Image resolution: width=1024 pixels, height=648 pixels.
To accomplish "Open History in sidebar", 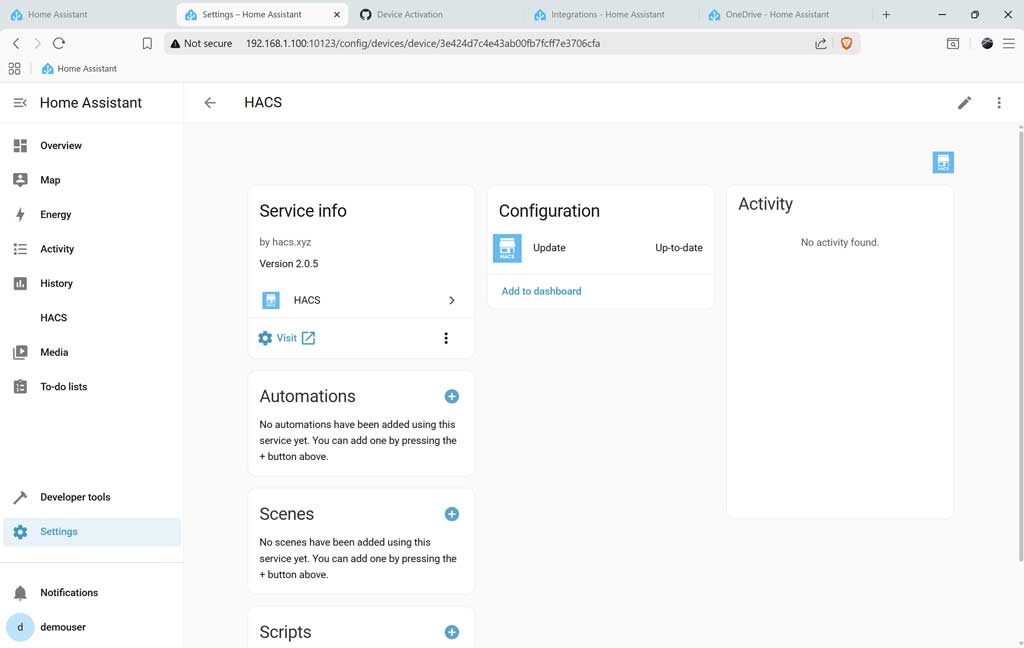I will 91,284.
